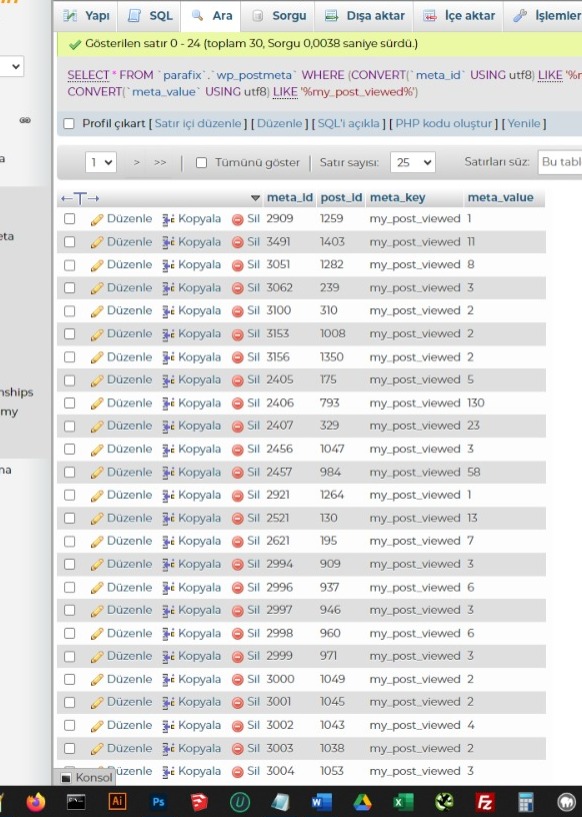Click PHP kodu oluştur link
The width and height of the screenshot is (582, 817).
click(443, 123)
